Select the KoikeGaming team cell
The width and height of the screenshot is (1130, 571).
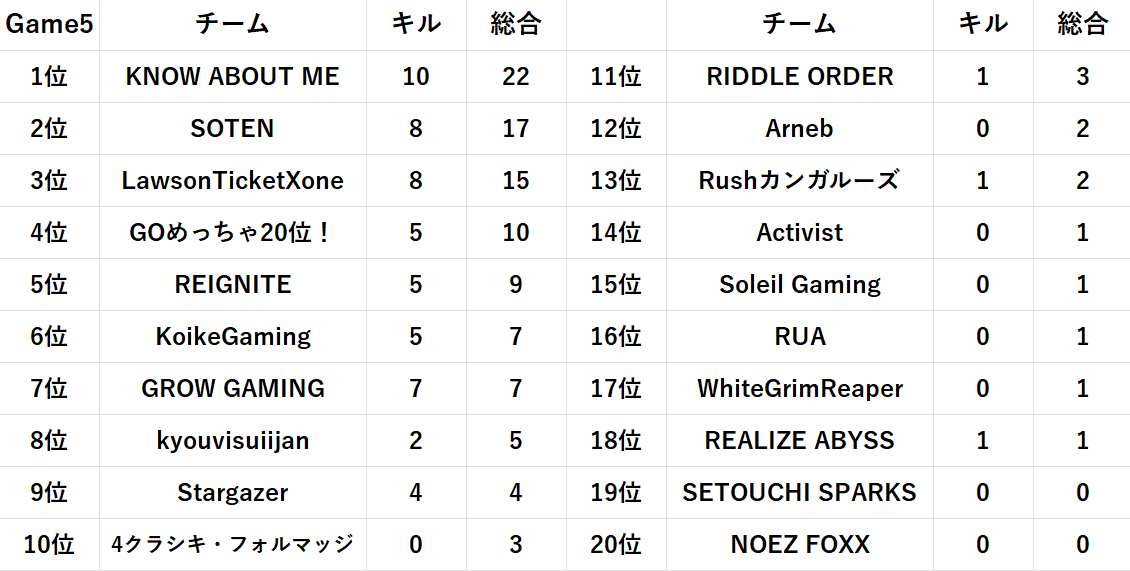(232, 337)
